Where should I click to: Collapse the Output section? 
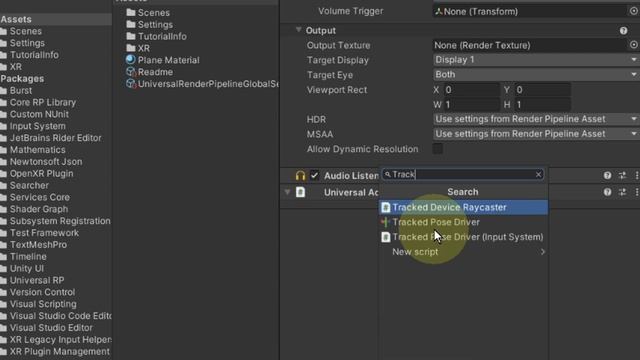[298, 30]
